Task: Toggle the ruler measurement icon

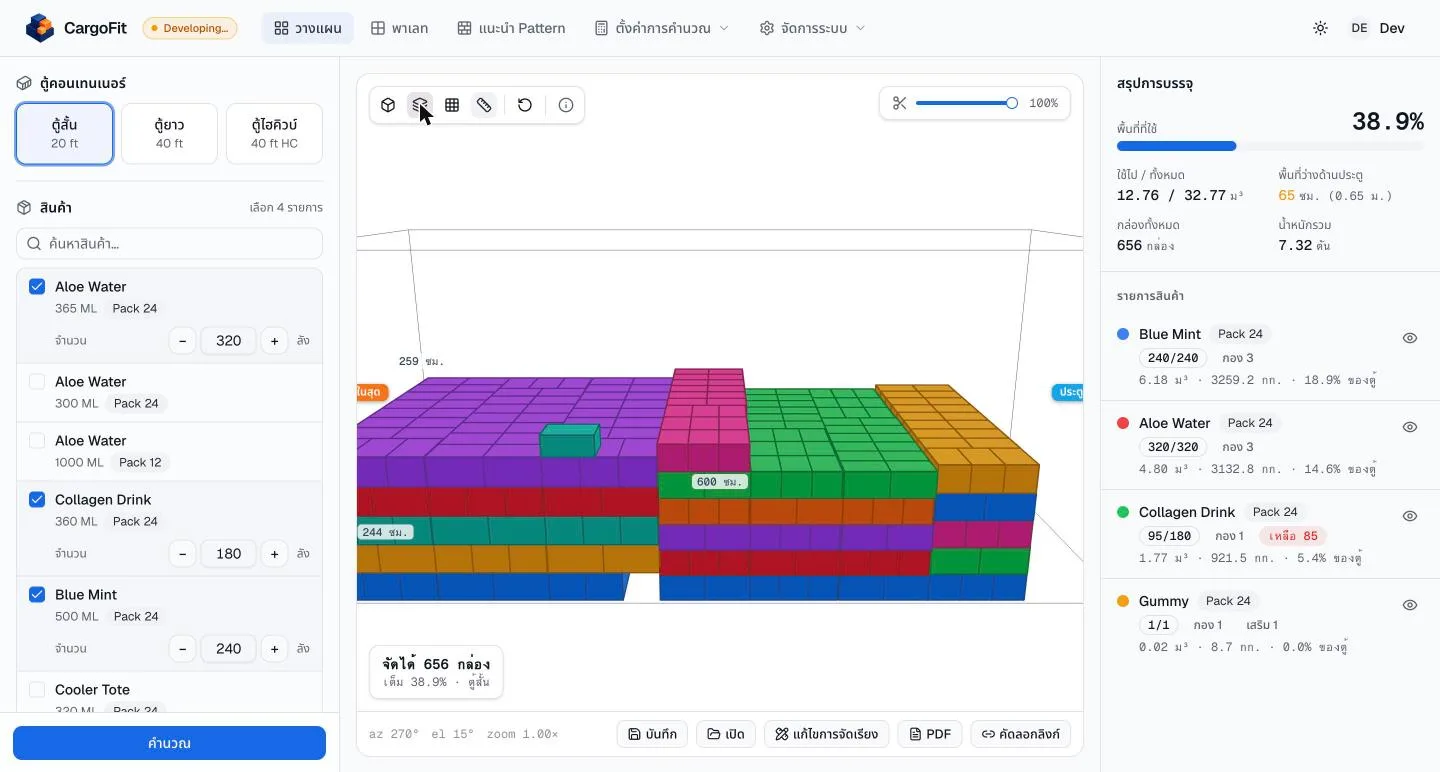Action: coord(484,105)
